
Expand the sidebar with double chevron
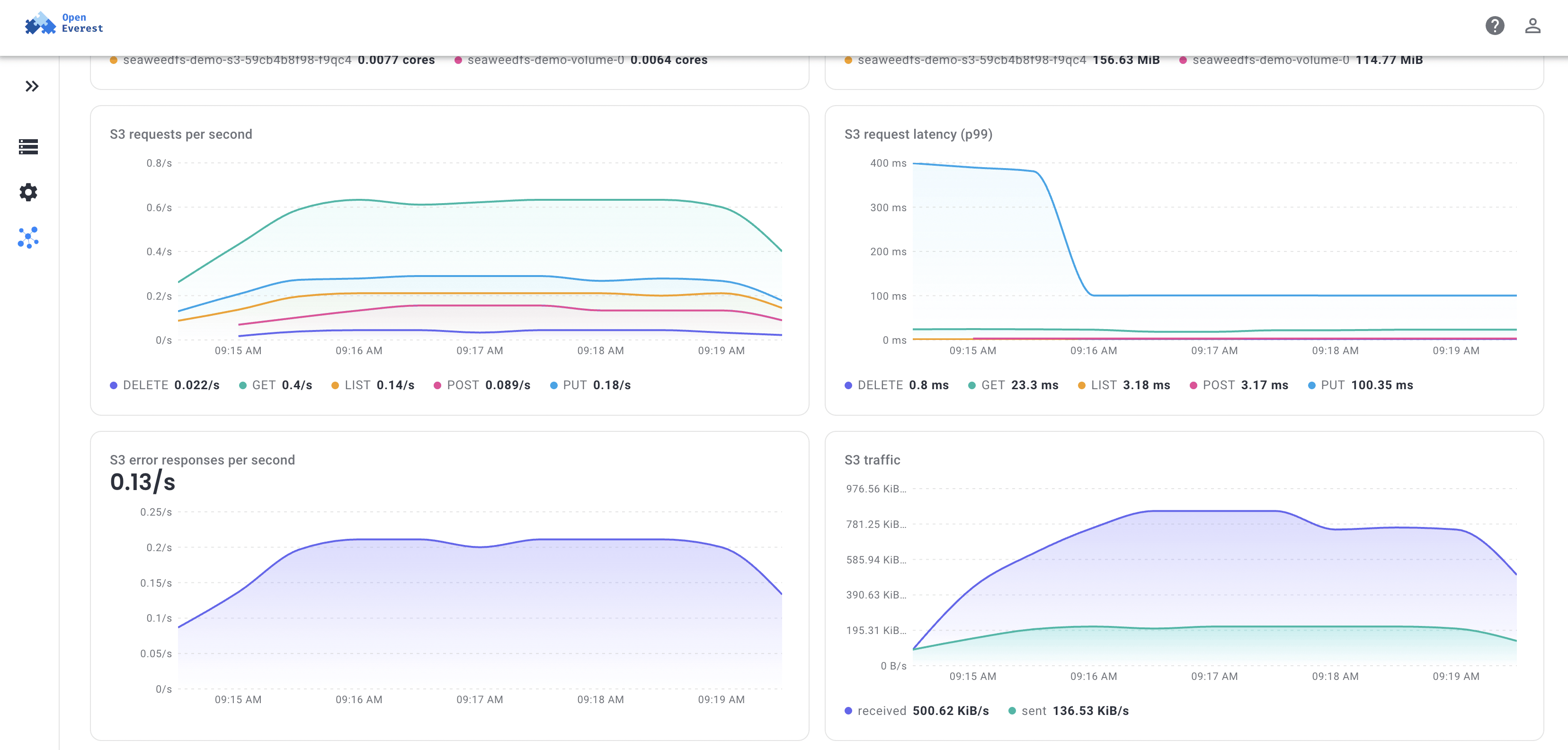click(x=32, y=86)
